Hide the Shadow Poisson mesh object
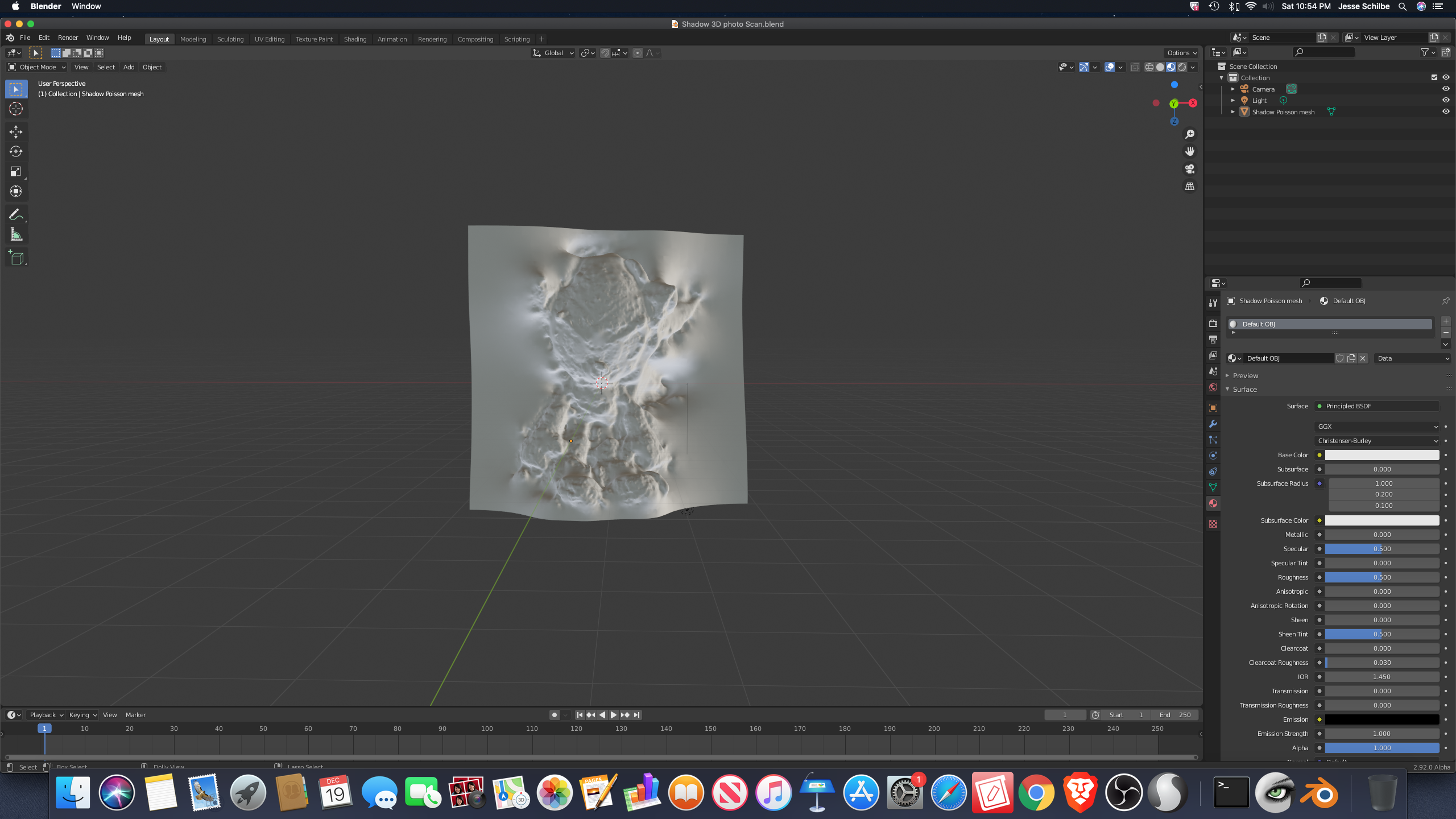This screenshot has height=819, width=1456. [x=1446, y=111]
